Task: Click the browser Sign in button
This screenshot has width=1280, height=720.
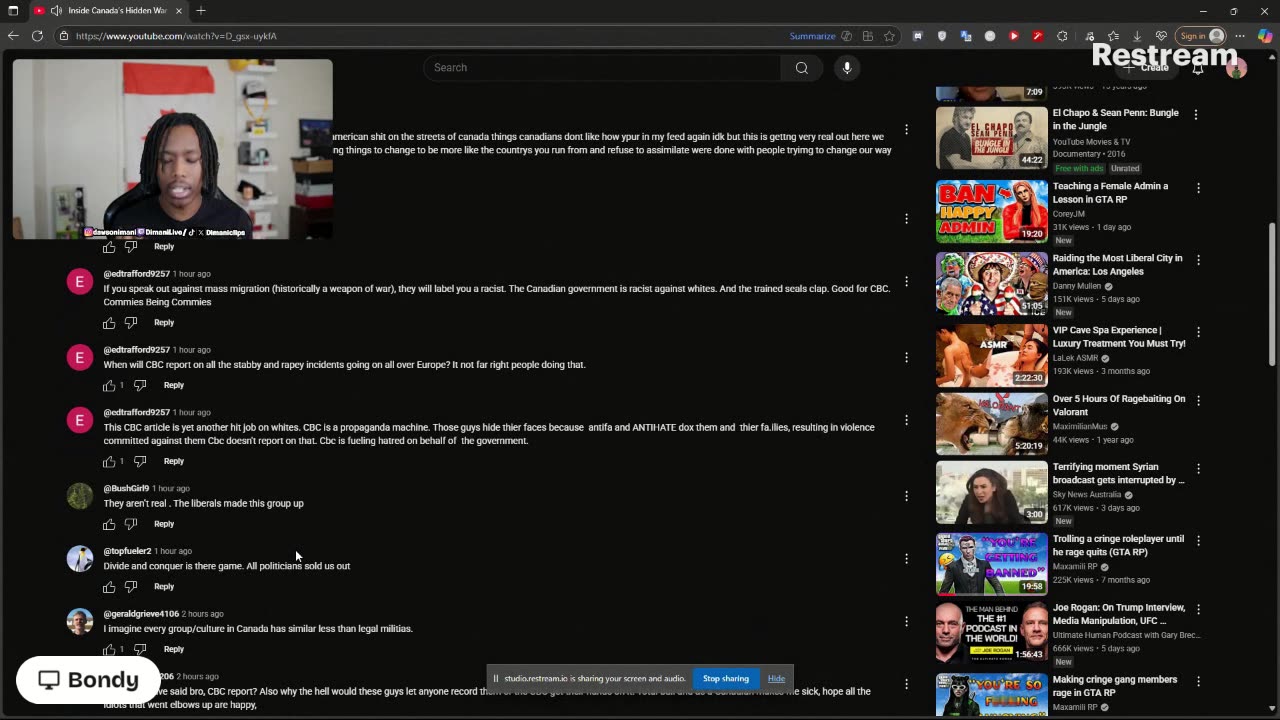Action: coord(1201,36)
